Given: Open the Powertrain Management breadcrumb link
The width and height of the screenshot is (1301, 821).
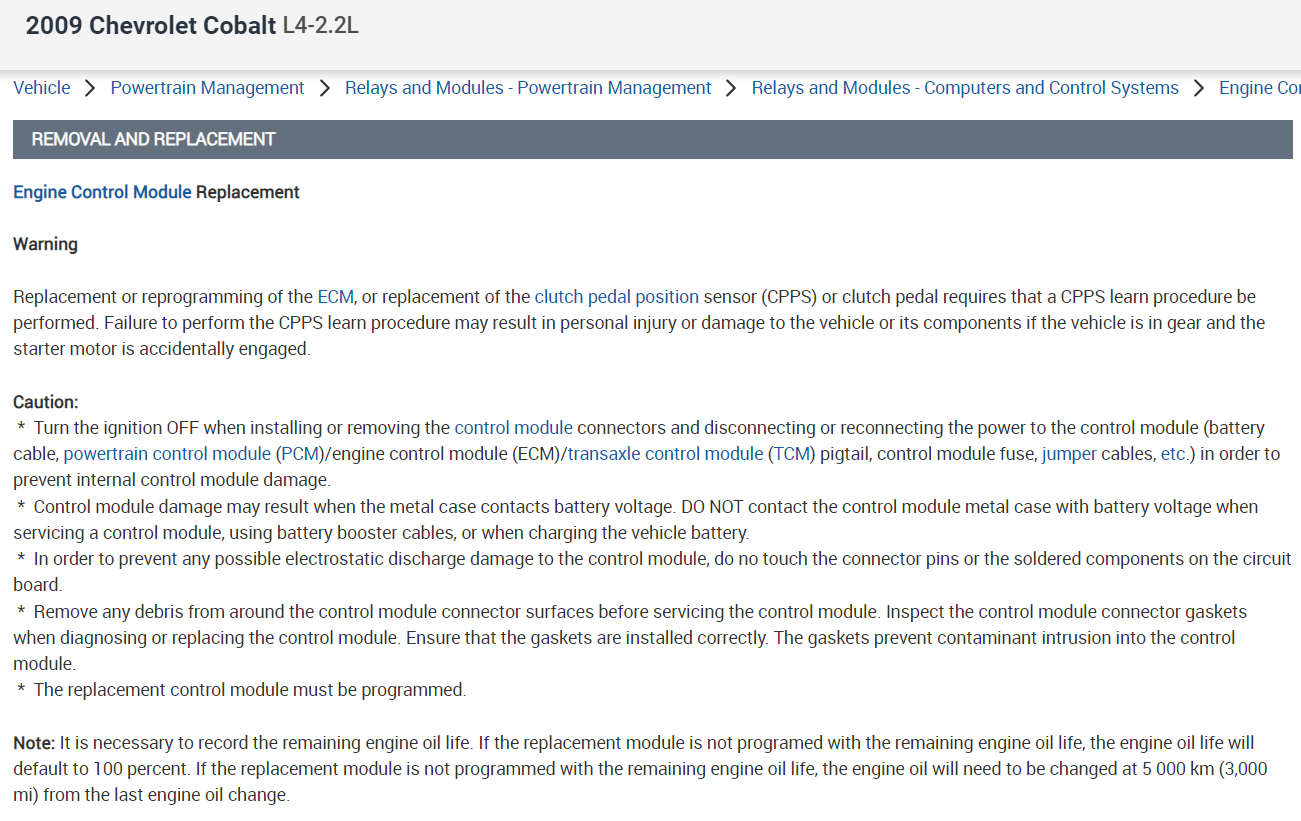Looking at the screenshot, I should 207,88.
